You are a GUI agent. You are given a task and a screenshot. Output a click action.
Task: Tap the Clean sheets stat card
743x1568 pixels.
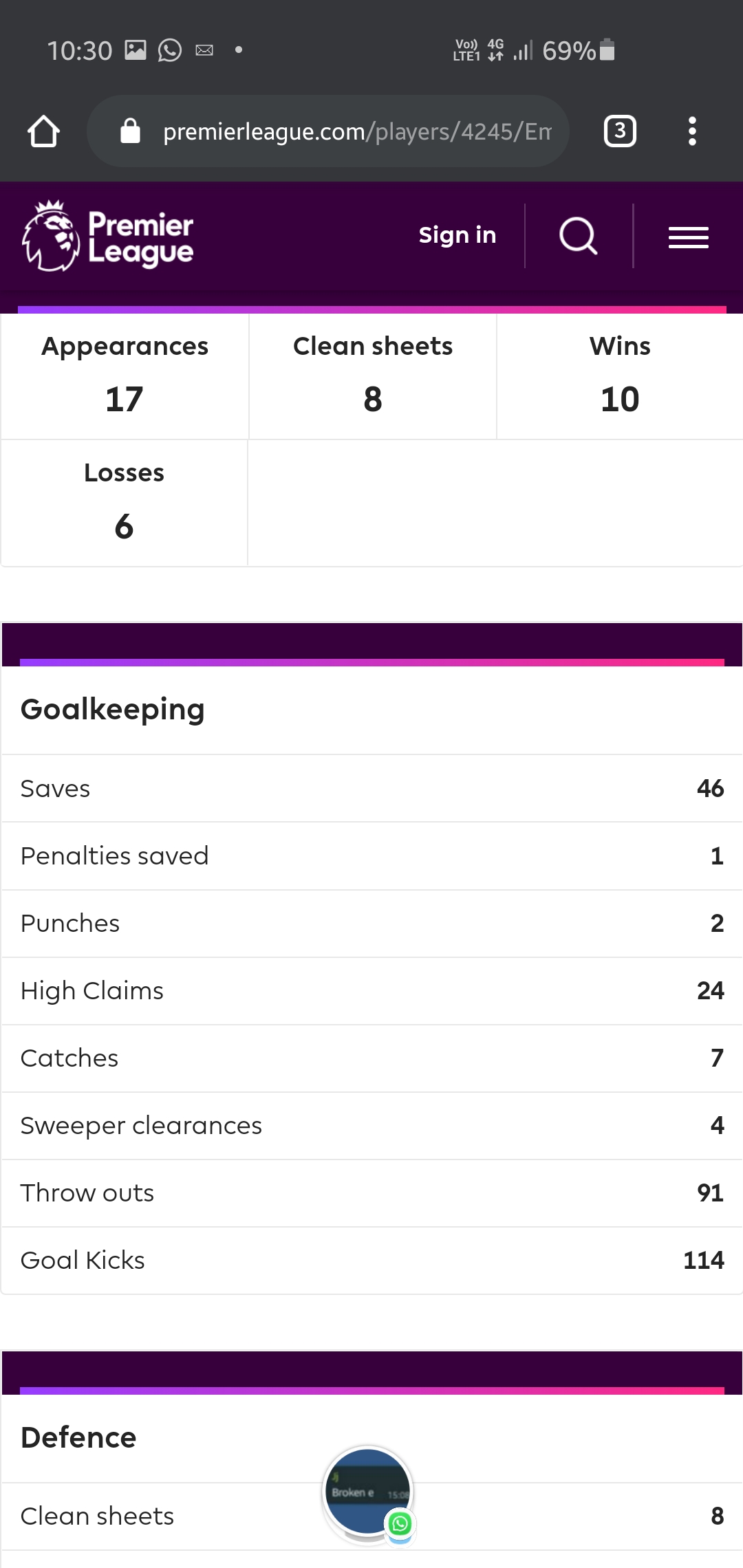pyautogui.click(x=373, y=376)
